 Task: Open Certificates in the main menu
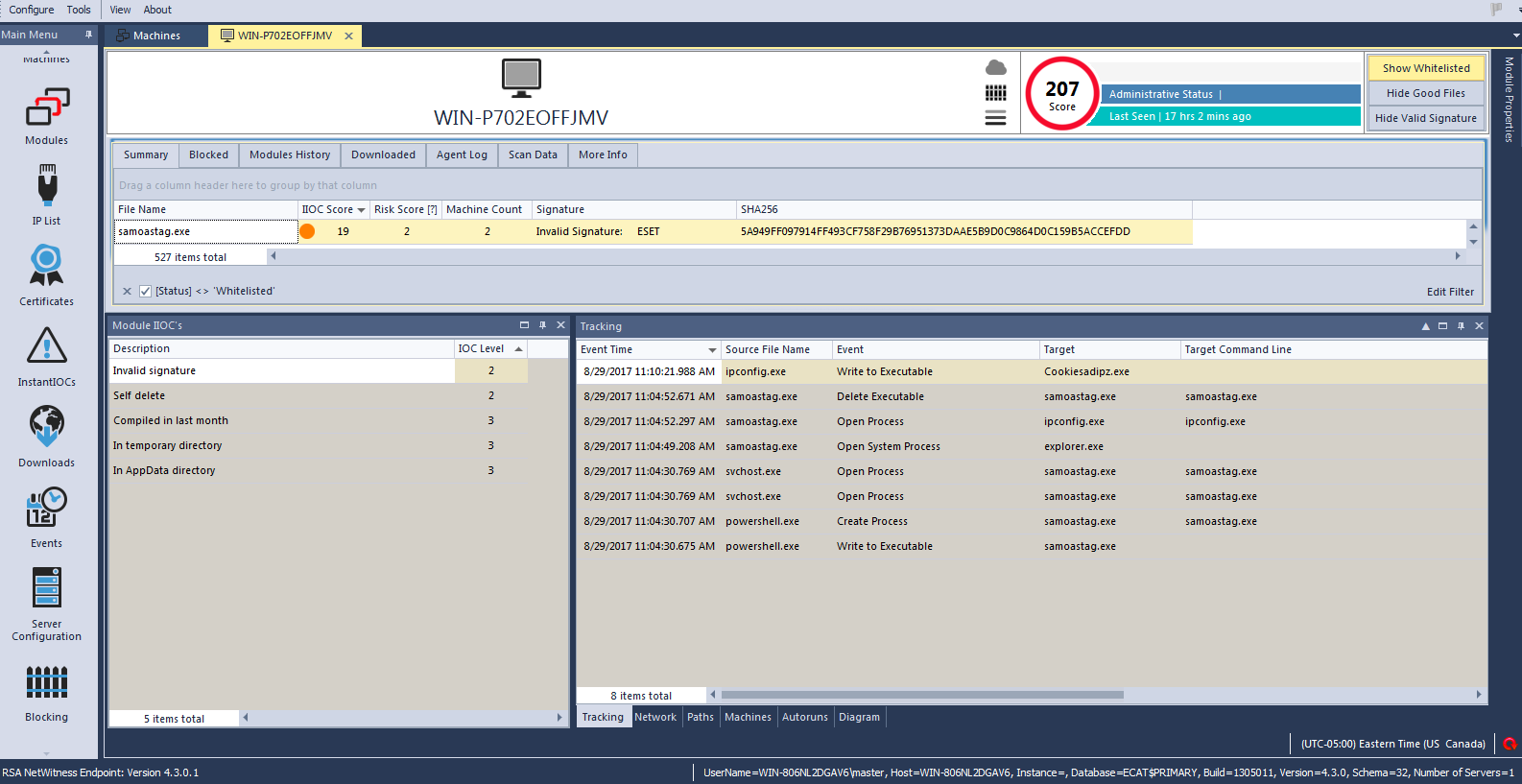coord(46,266)
